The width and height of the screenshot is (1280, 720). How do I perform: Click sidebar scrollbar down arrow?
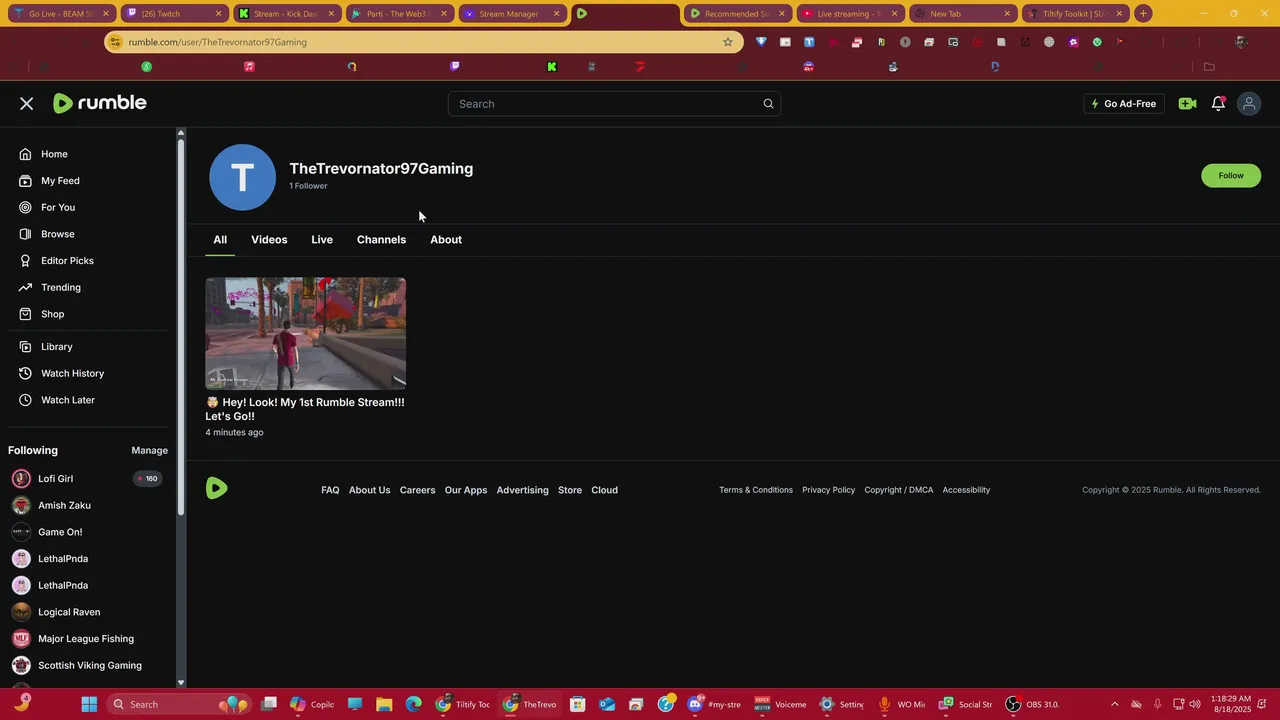pos(181,683)
